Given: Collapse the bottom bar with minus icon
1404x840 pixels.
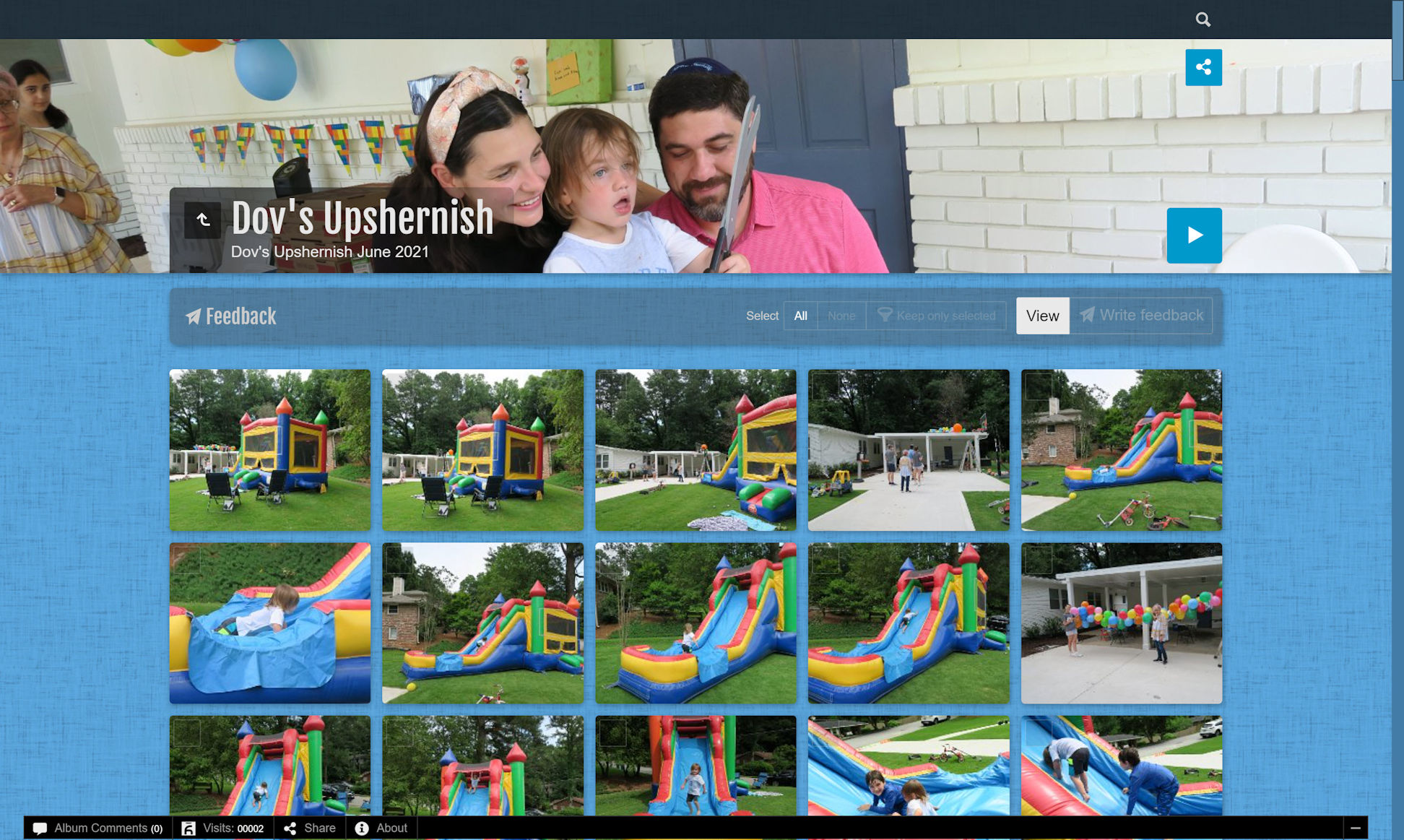Looking at the screenshot, I should (x=1355, y=828).
